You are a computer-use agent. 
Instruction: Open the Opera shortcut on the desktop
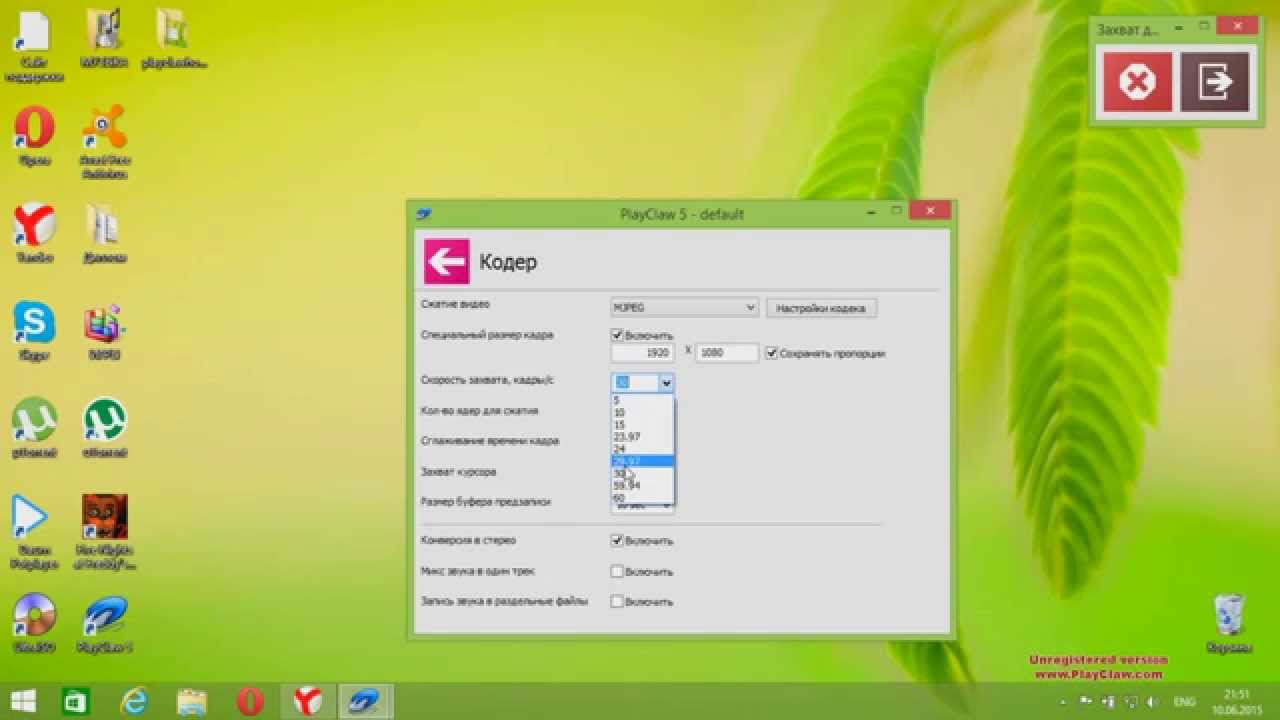(34, 137)
